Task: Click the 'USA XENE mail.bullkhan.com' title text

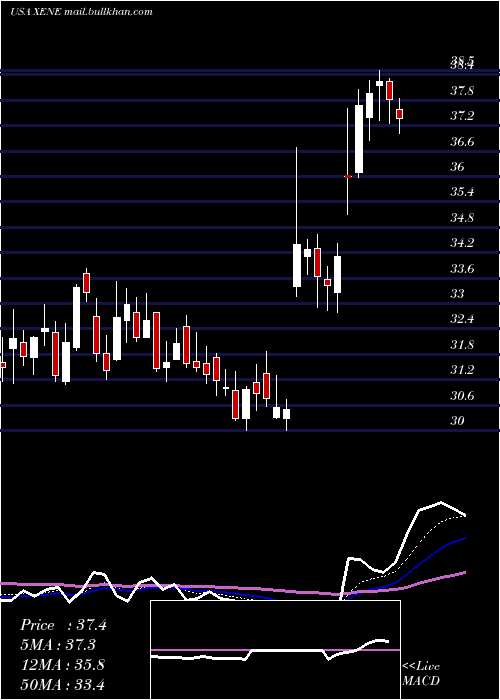Action: 81,12
